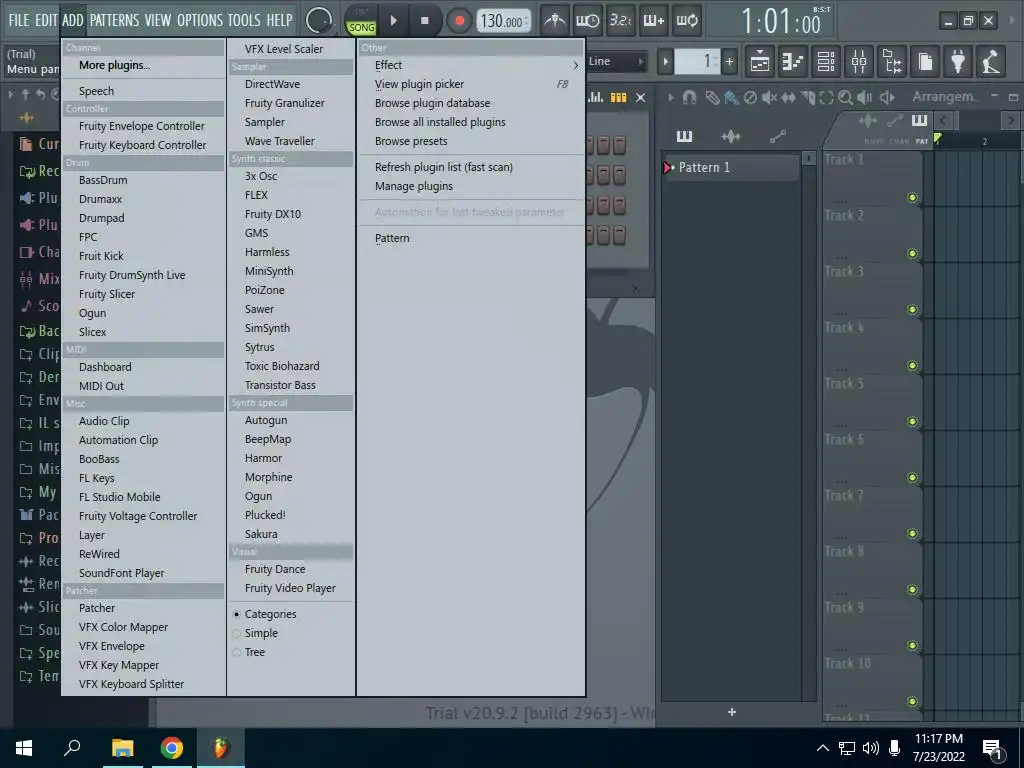Screen dimensions: 1024x768
Task: Click the tempo tapper drum pedal icon
Action: pyautogui.click(x=991, y=61)
